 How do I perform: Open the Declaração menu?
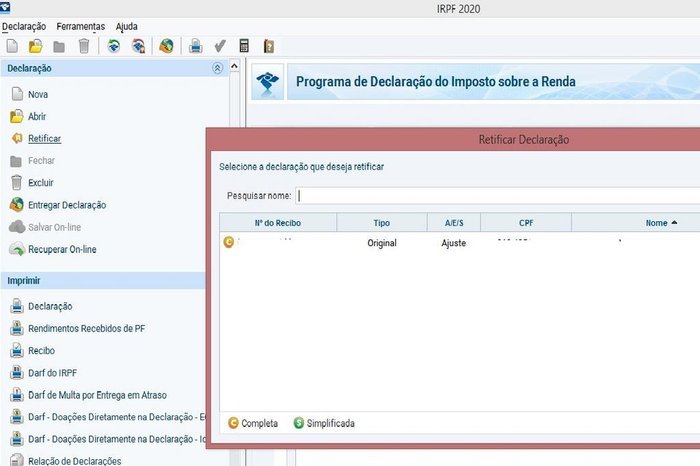(x=24, y=26)
